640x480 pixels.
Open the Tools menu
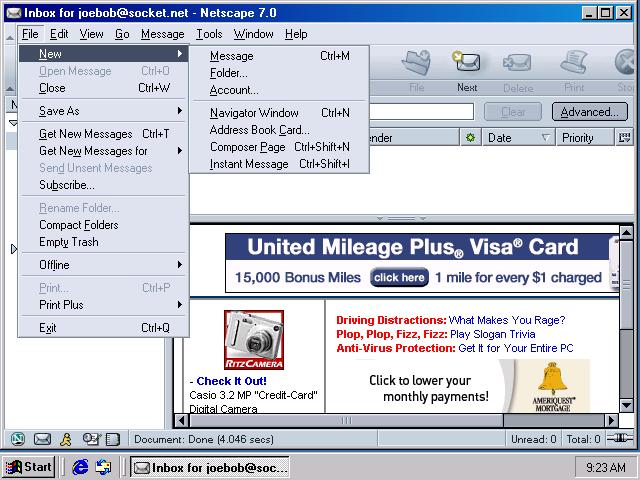pyautogui.click(x=209, y=34)
